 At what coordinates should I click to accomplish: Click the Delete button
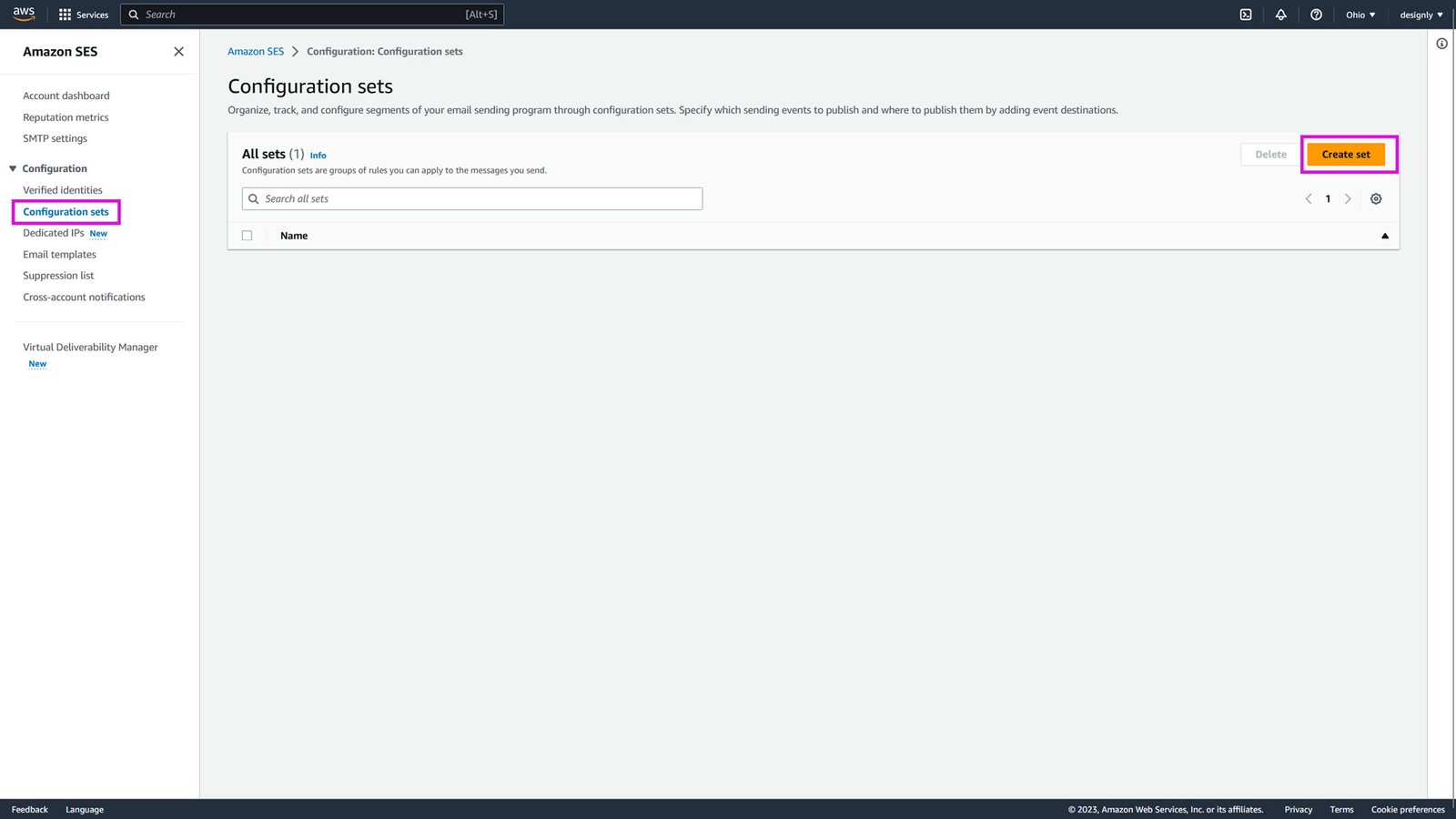tap(1269, 154)
